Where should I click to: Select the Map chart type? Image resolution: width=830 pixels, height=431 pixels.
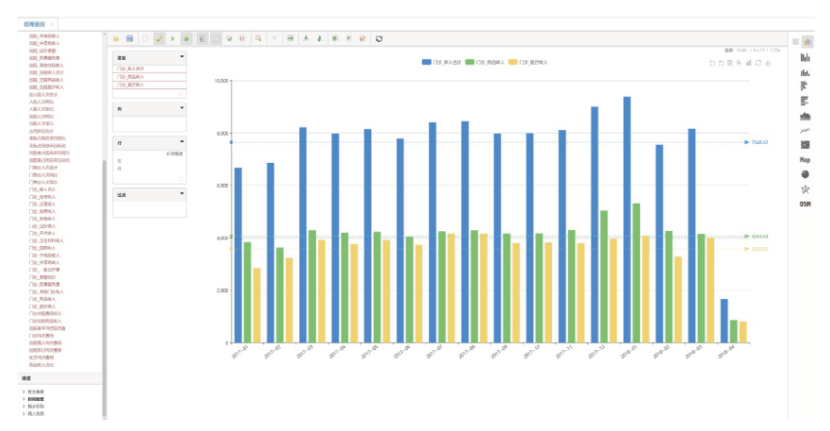point(805,160)
